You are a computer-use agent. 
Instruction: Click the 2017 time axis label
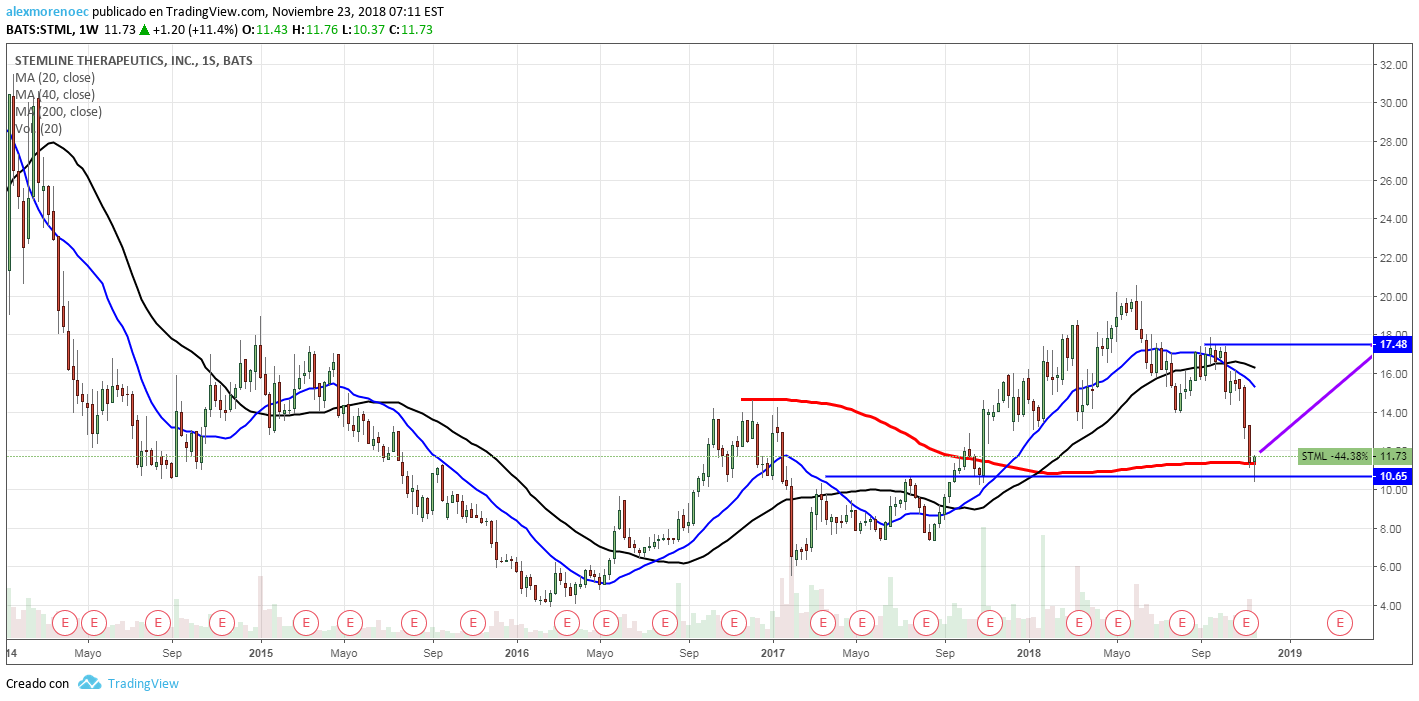(773, 653)
